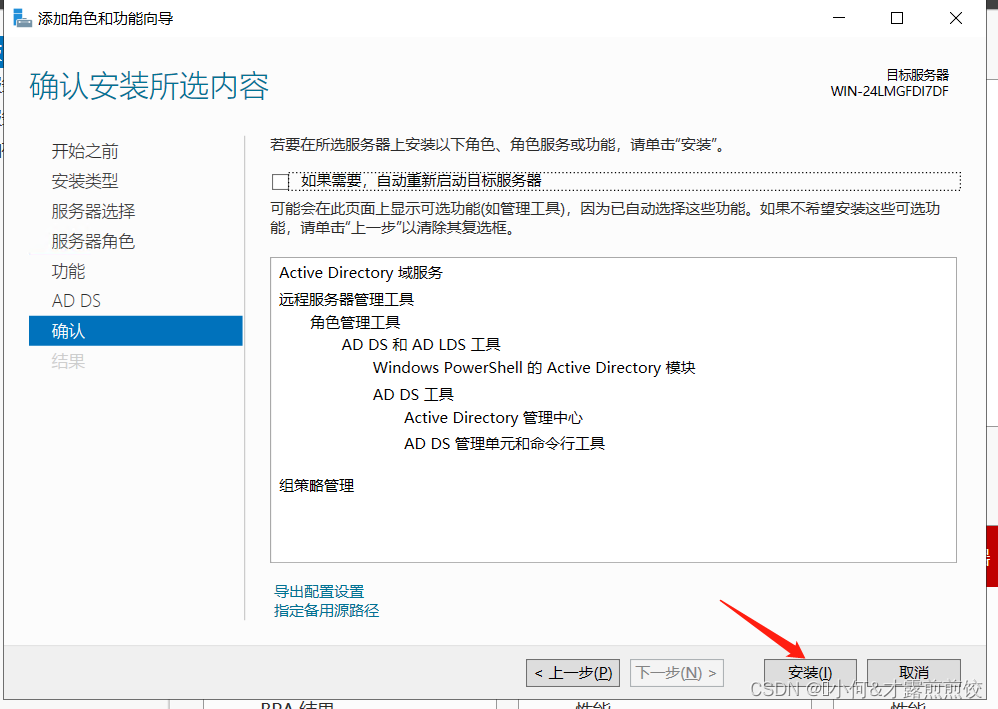Viewport: 998px width, 709px height.
Task: Click the 取消 button
Action: pyautogui.click(x=914, y=673)
